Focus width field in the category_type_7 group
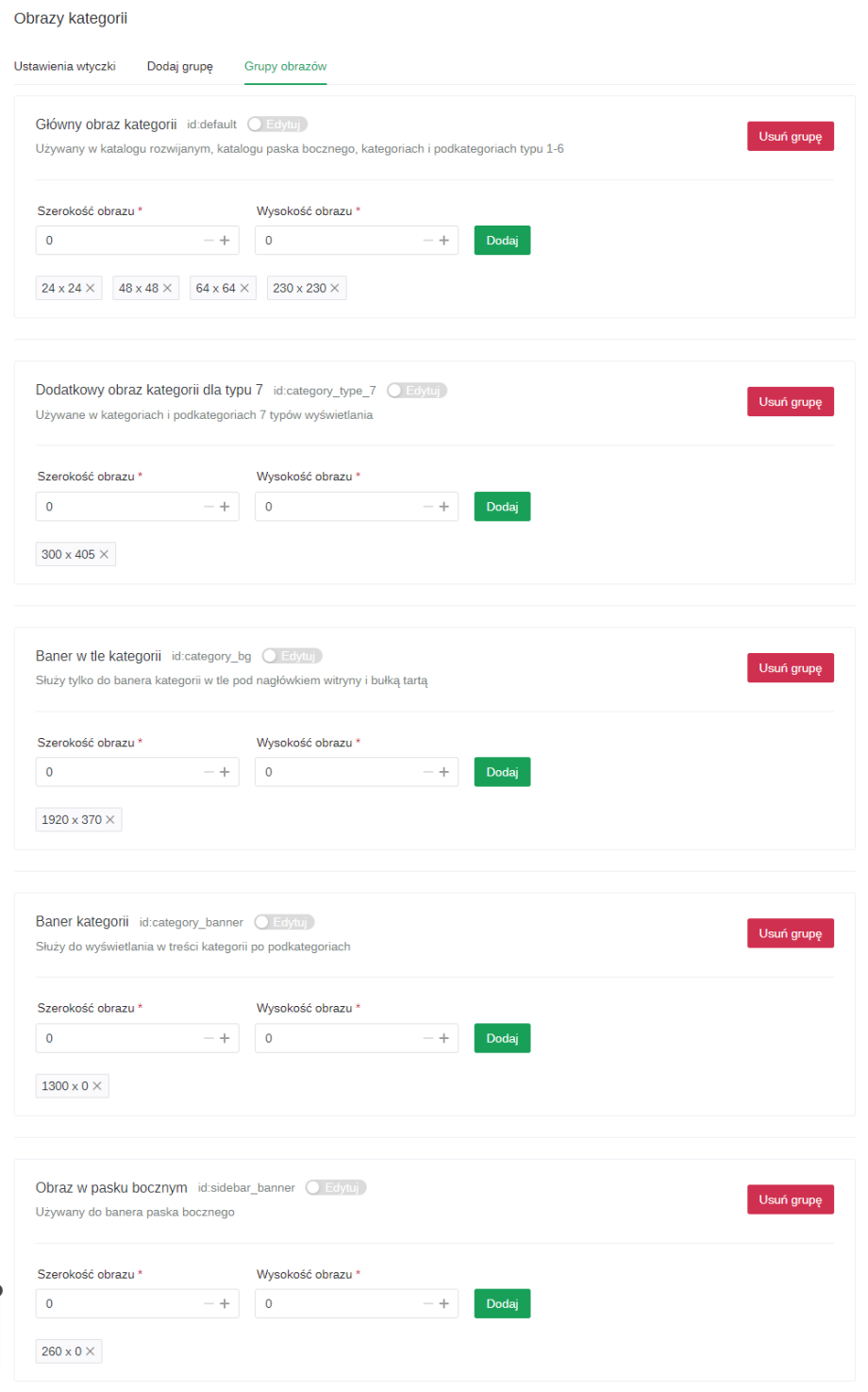Viewport: 868px width, 1392px height. [118, 507]
